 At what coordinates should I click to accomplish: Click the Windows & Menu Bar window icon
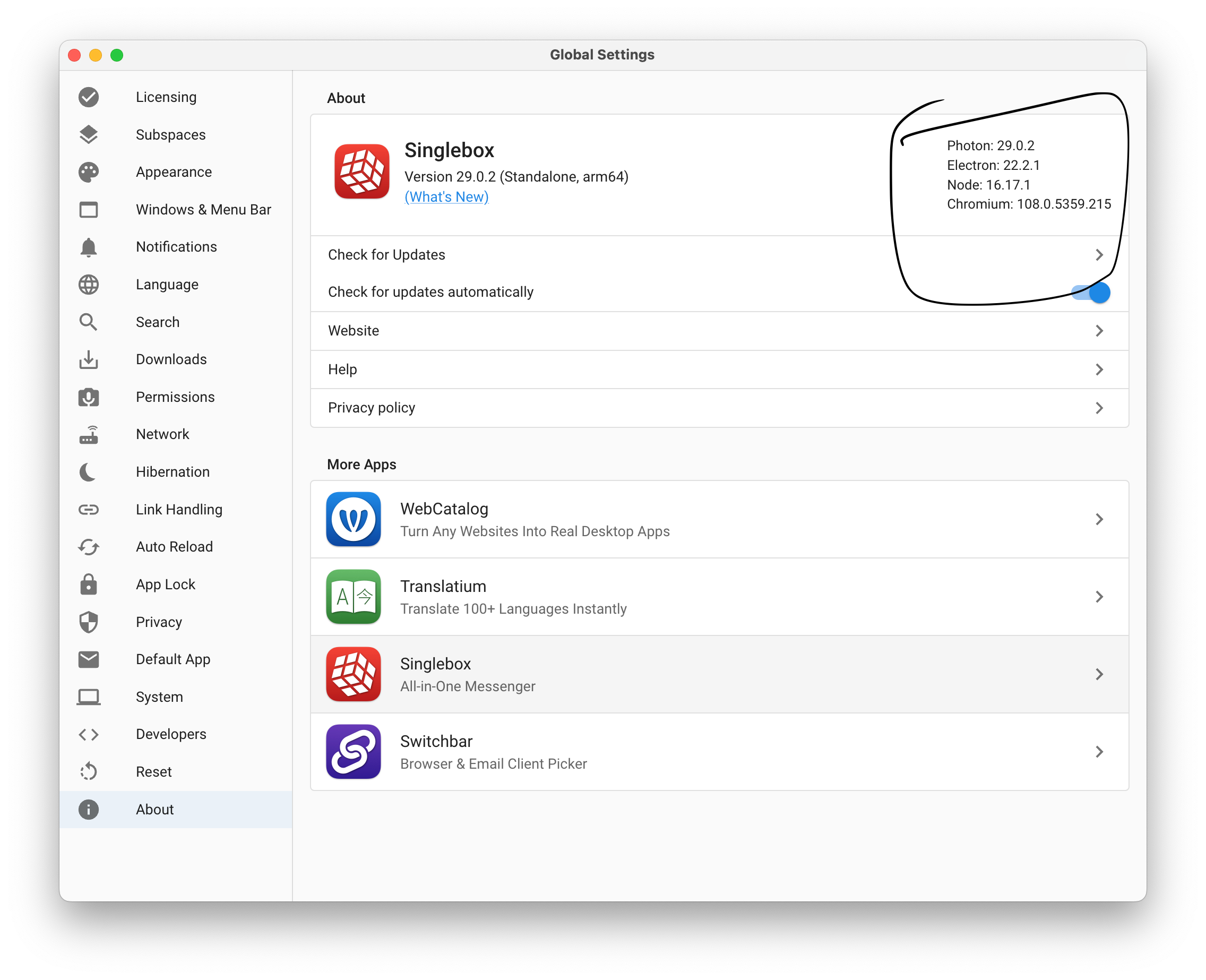[89, 210]
